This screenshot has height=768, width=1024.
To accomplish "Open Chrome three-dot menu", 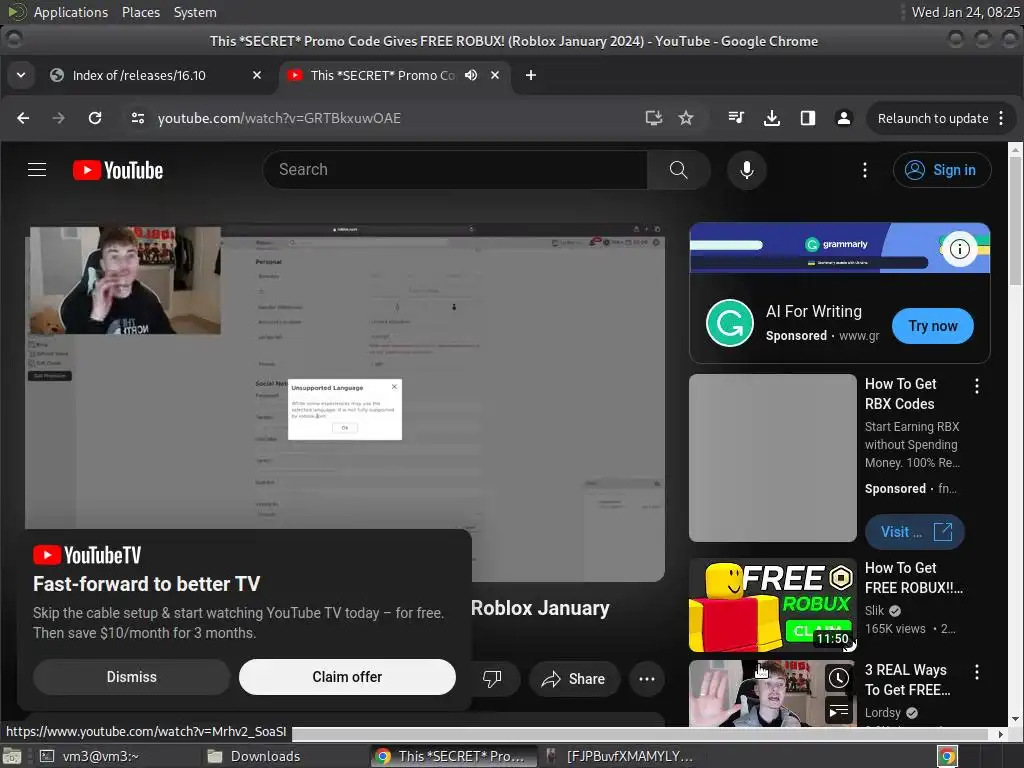I will click(x=1001, y=118).
